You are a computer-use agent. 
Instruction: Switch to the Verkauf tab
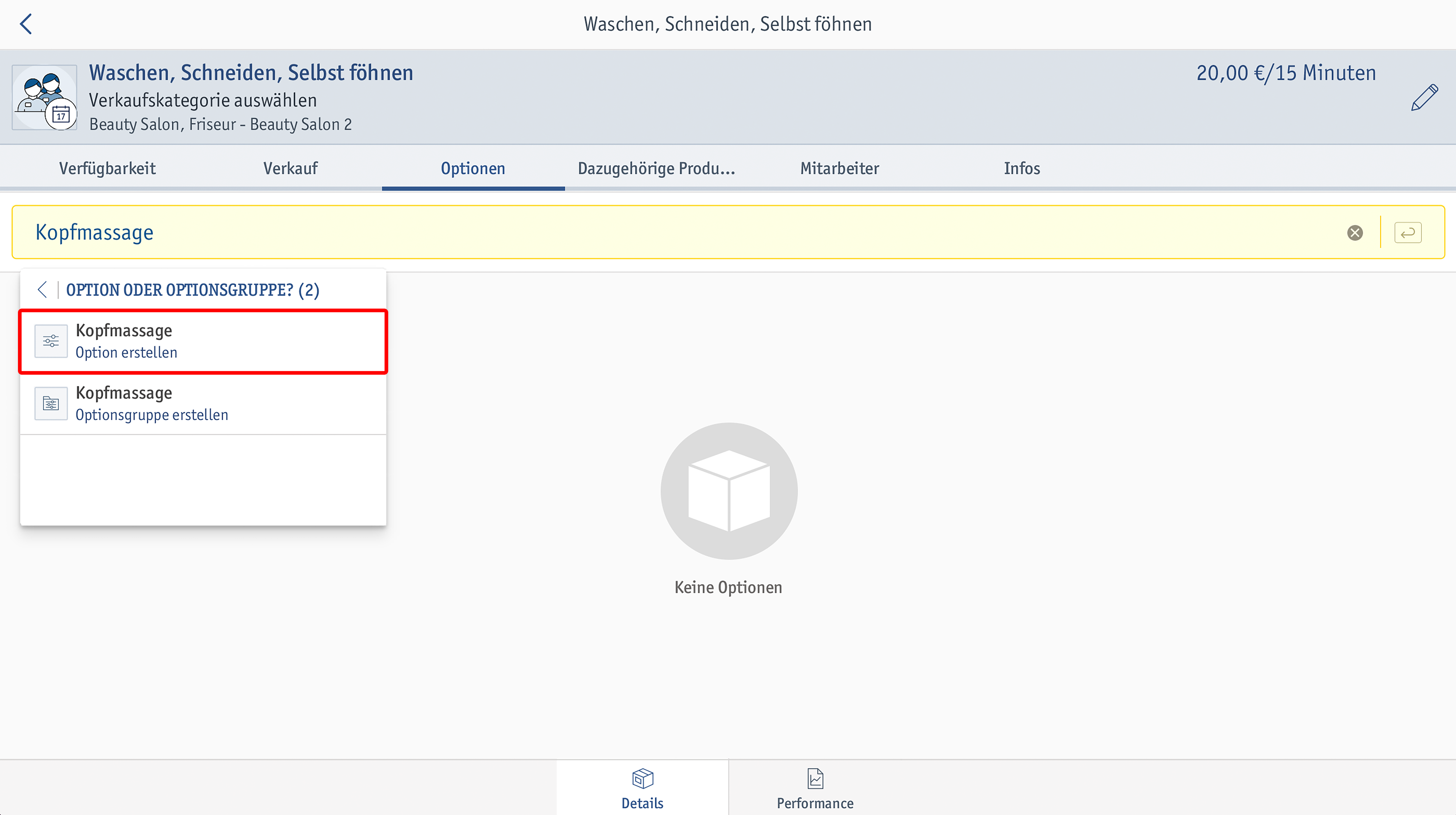pos(290,168)
